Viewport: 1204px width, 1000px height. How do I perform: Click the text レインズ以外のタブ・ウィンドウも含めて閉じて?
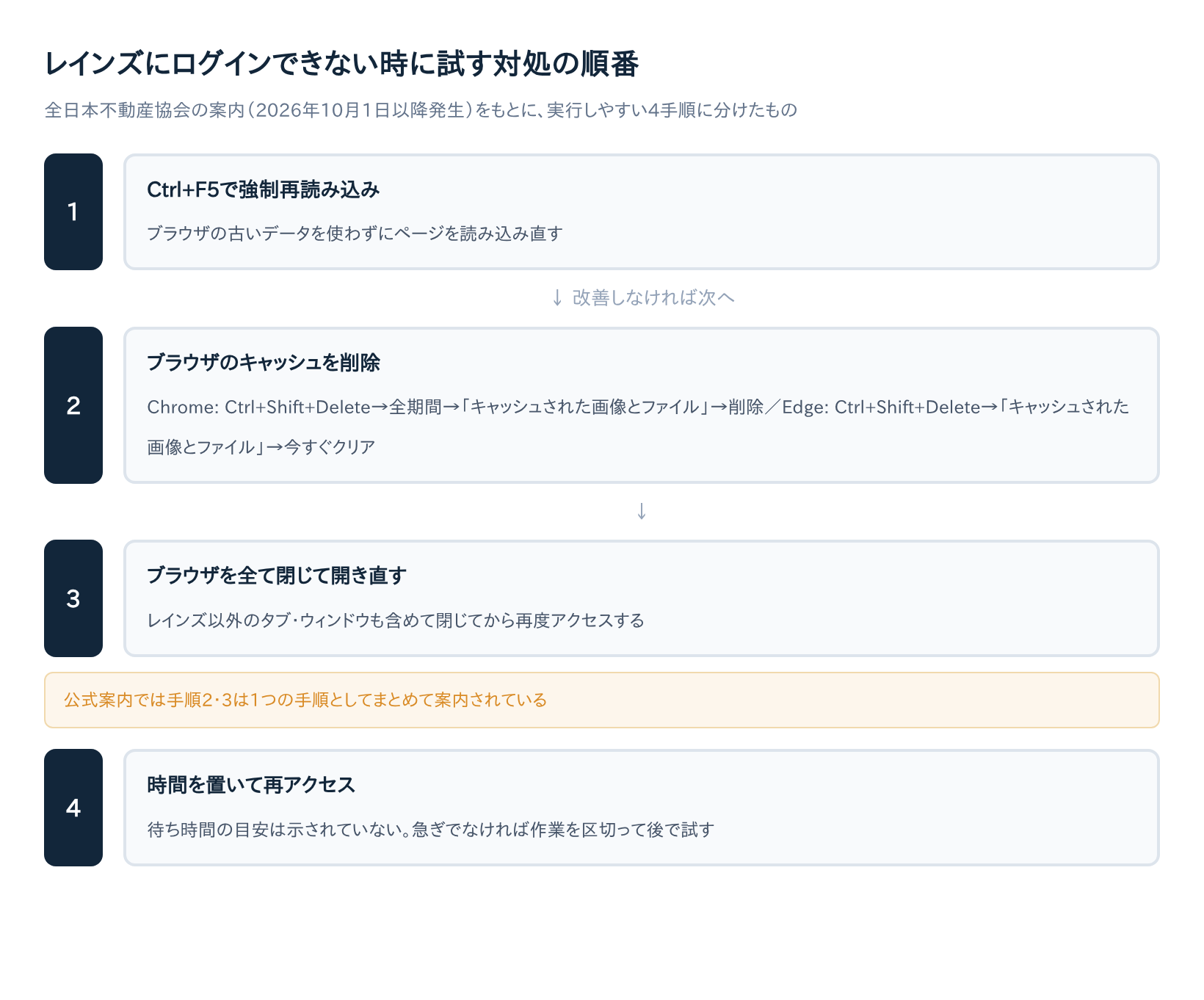point(396,620)
